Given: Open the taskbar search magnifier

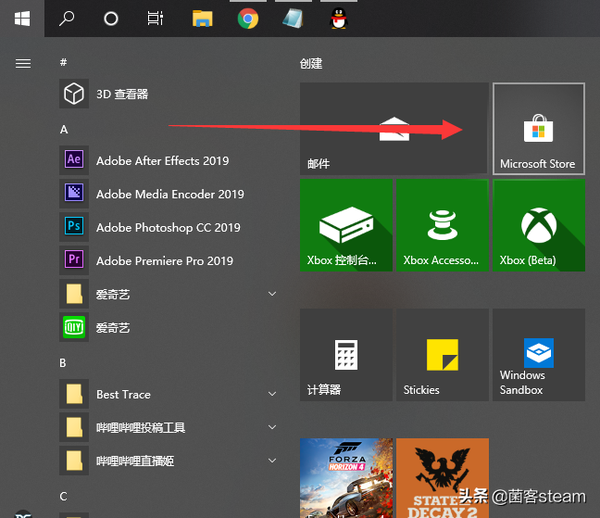Looking at the screenshot, I should 67,18.
